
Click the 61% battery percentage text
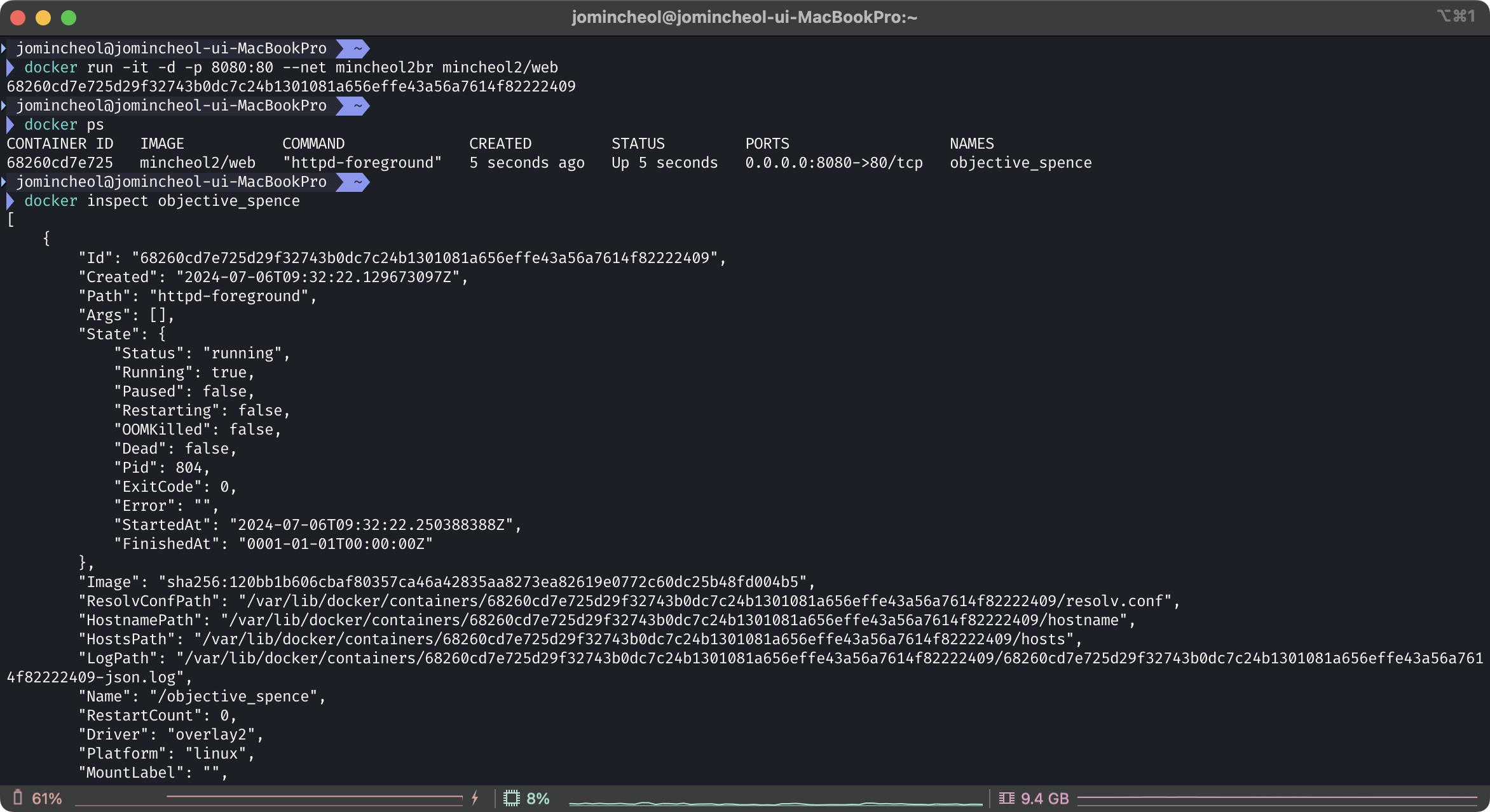tap(47, 798)
